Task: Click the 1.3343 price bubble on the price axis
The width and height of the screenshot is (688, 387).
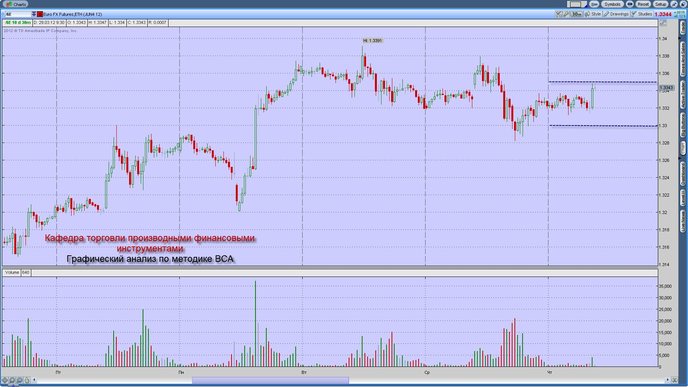Action: click(x=666, y=88)
